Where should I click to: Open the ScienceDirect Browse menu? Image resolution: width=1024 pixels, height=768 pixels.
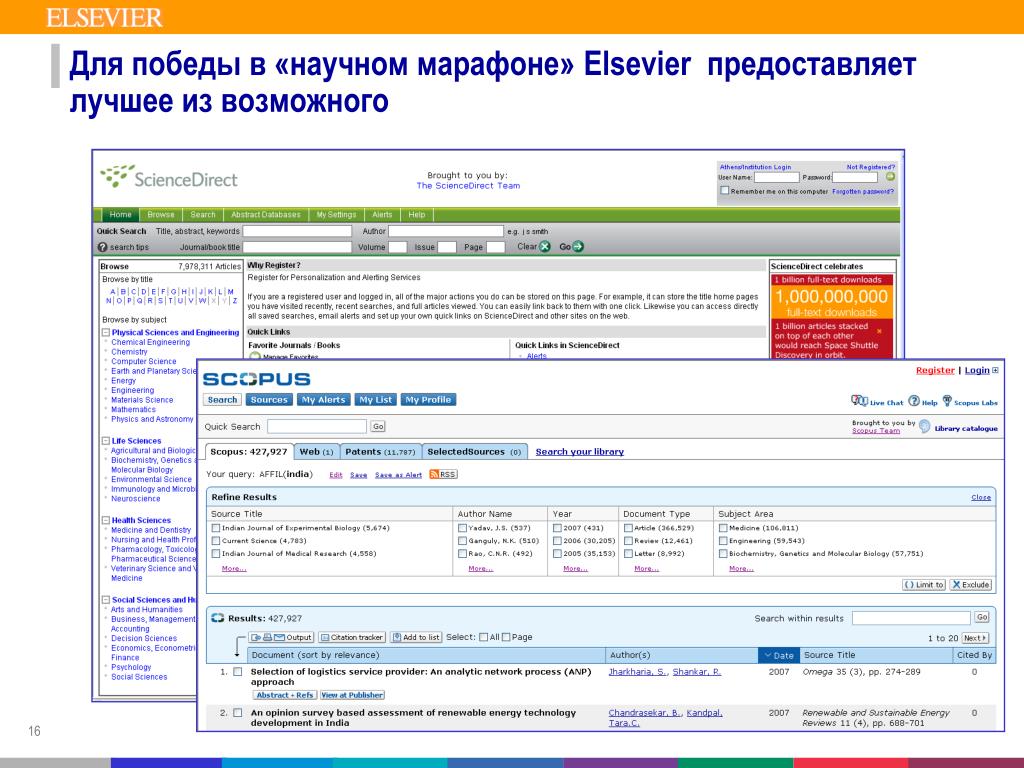click(161, 215)
